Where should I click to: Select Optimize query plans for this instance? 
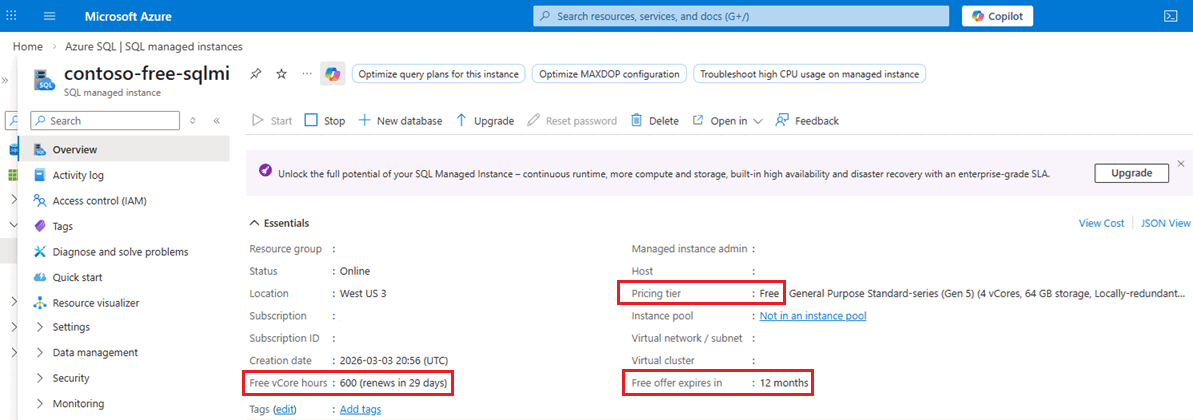[438, 74]
